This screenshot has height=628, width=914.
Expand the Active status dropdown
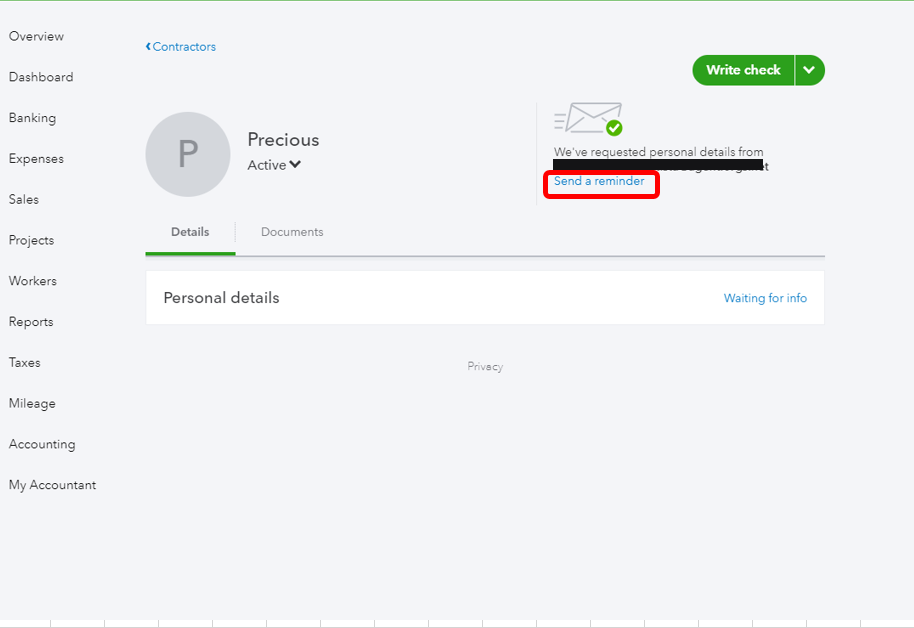tap(275, 165)
